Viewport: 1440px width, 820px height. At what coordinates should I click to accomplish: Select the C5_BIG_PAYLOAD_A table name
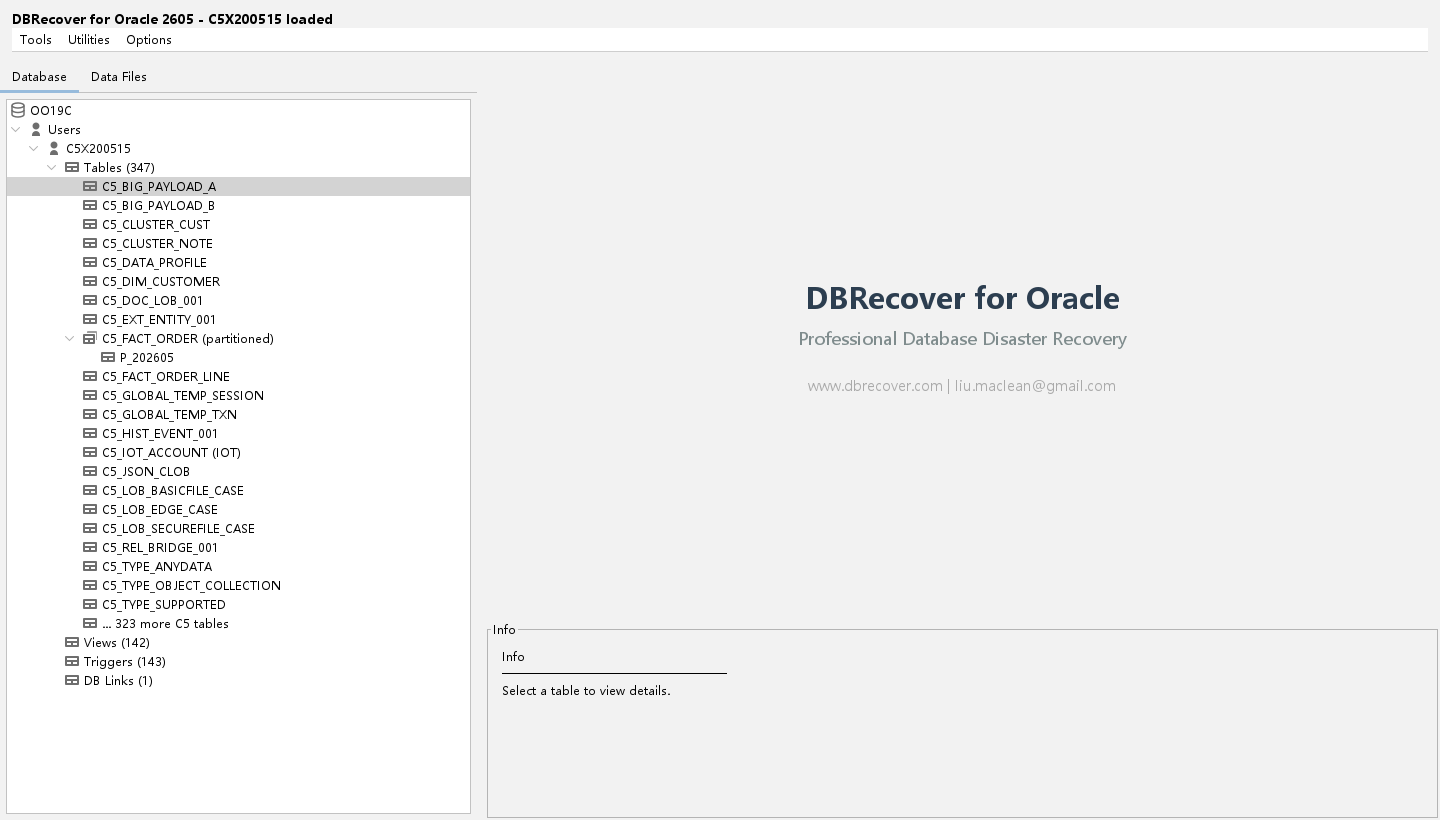[159, 187]
